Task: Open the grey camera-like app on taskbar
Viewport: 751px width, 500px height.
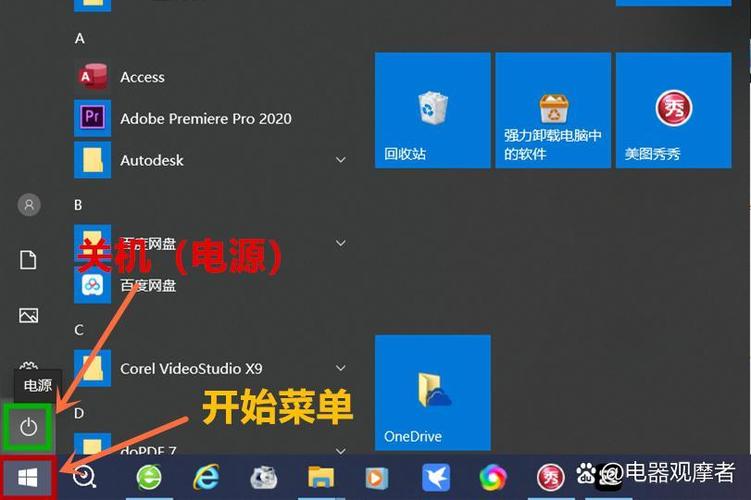Action: point(263,477)
